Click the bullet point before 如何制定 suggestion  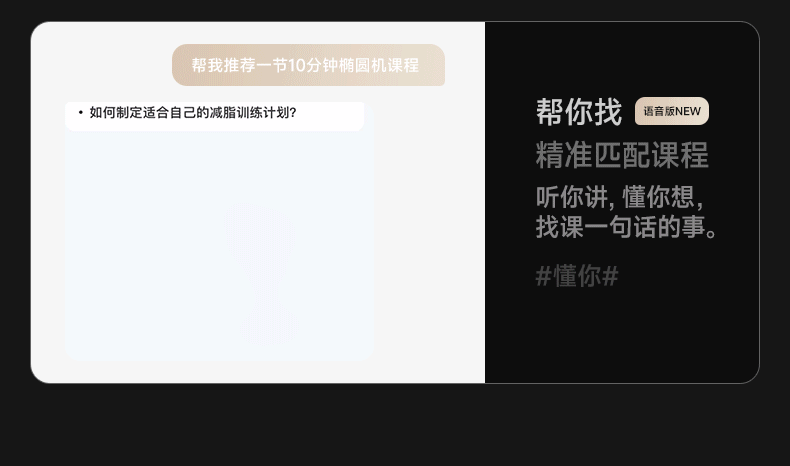[81, 112]
